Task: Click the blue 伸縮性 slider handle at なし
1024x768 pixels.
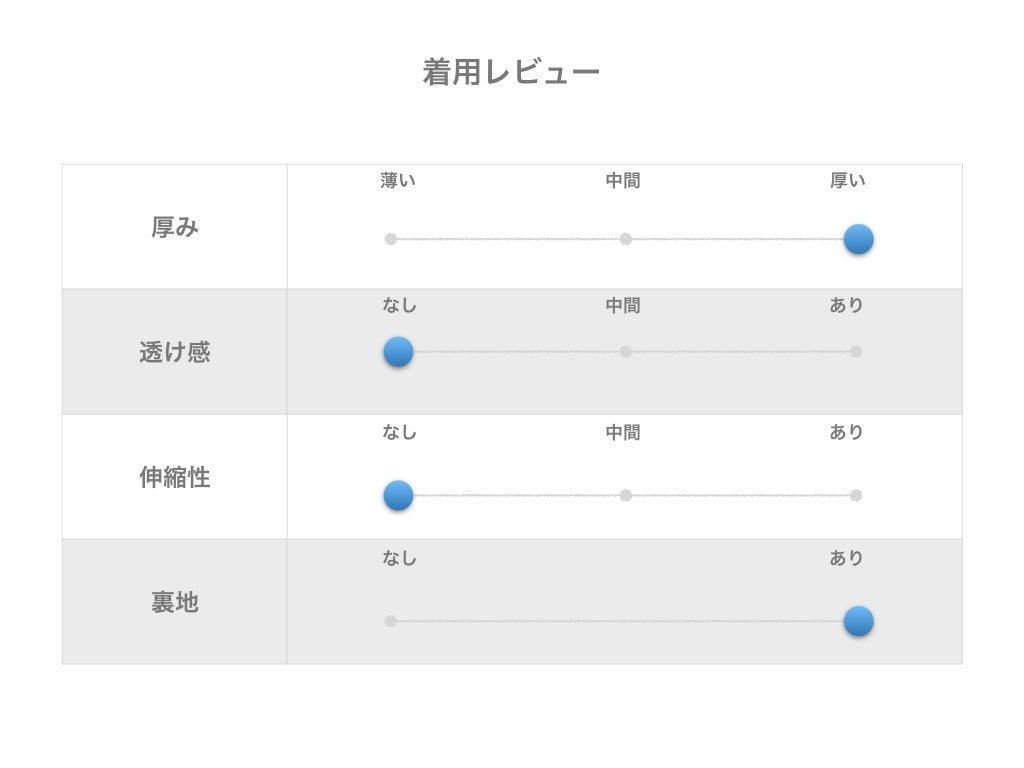Action: [x=398, y=495]
